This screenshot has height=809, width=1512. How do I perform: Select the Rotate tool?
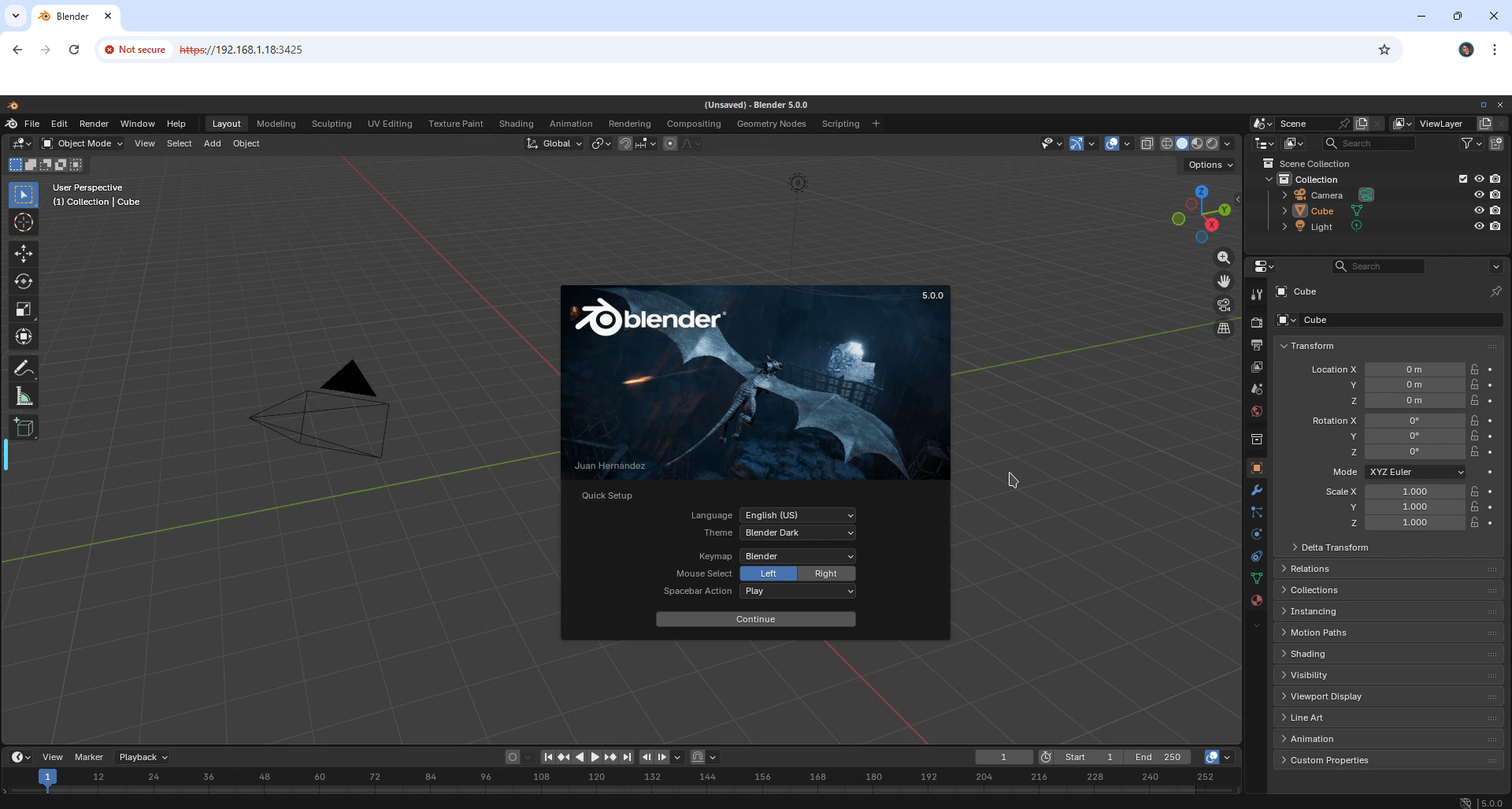[24, 281]
